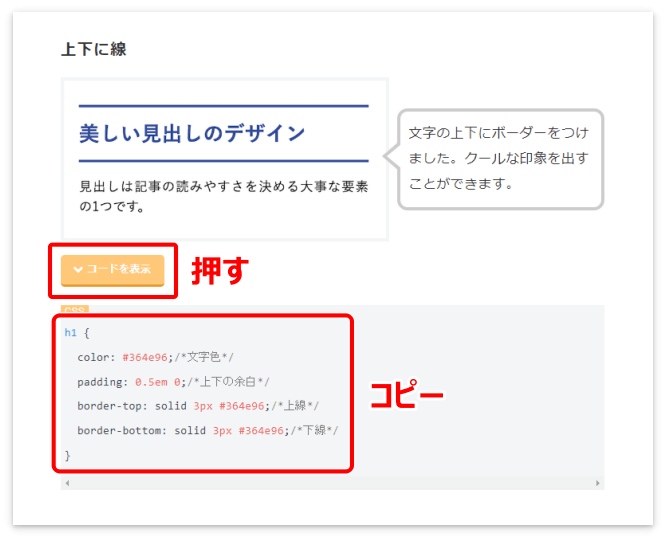Click the closing brace of the code
The width and height of the screenshot is (666, 539).
point(67,455)
